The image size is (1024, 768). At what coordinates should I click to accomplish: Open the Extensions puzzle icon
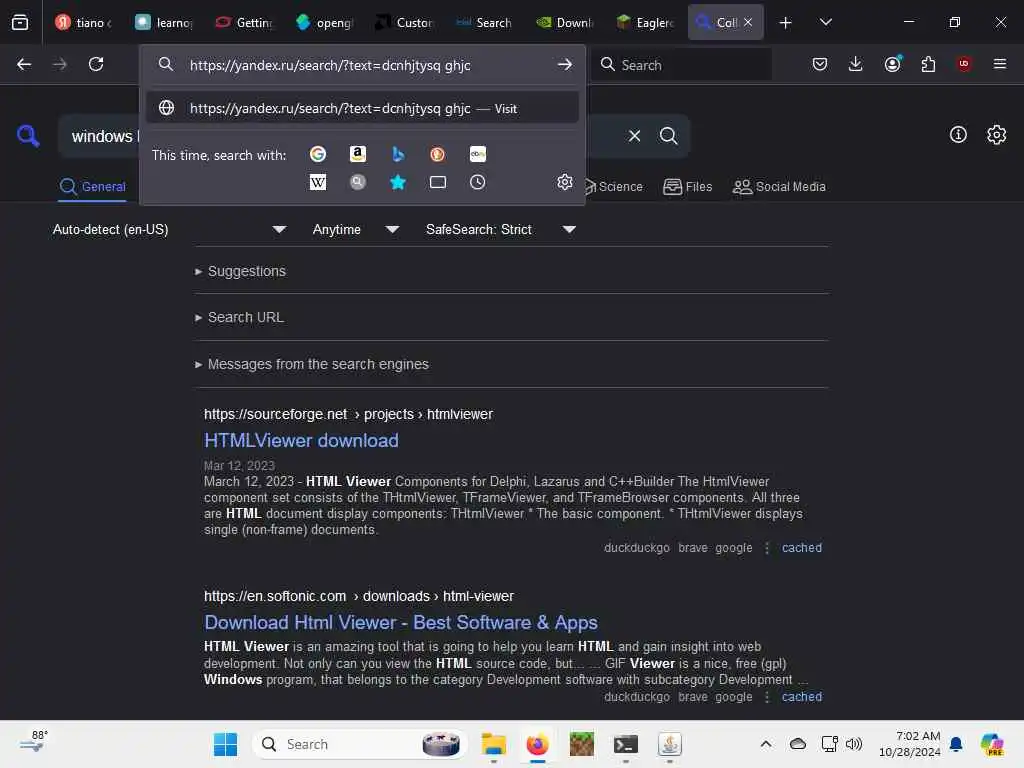point(928,64)
